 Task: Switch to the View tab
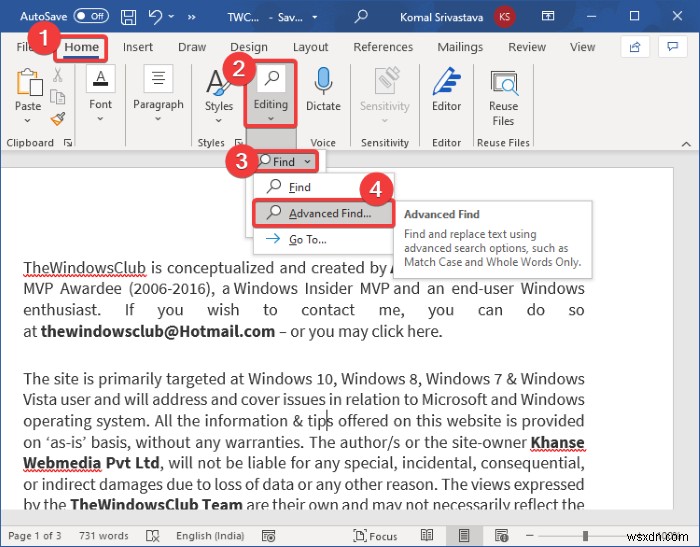click(x=582, y=47)
